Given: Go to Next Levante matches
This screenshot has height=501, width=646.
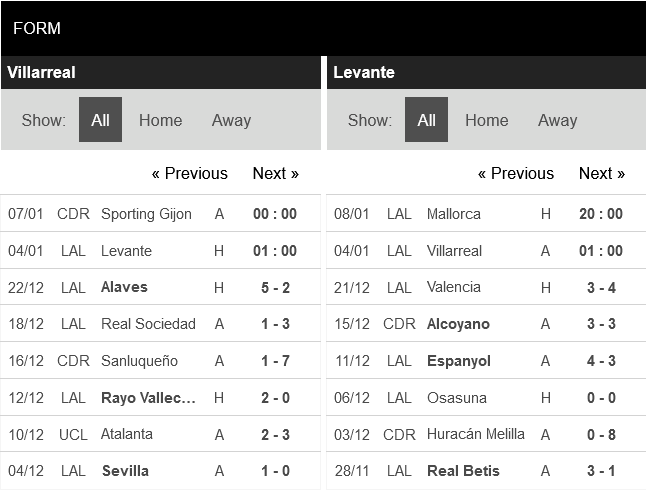Looking at the screenshot, I should point(602,173).
